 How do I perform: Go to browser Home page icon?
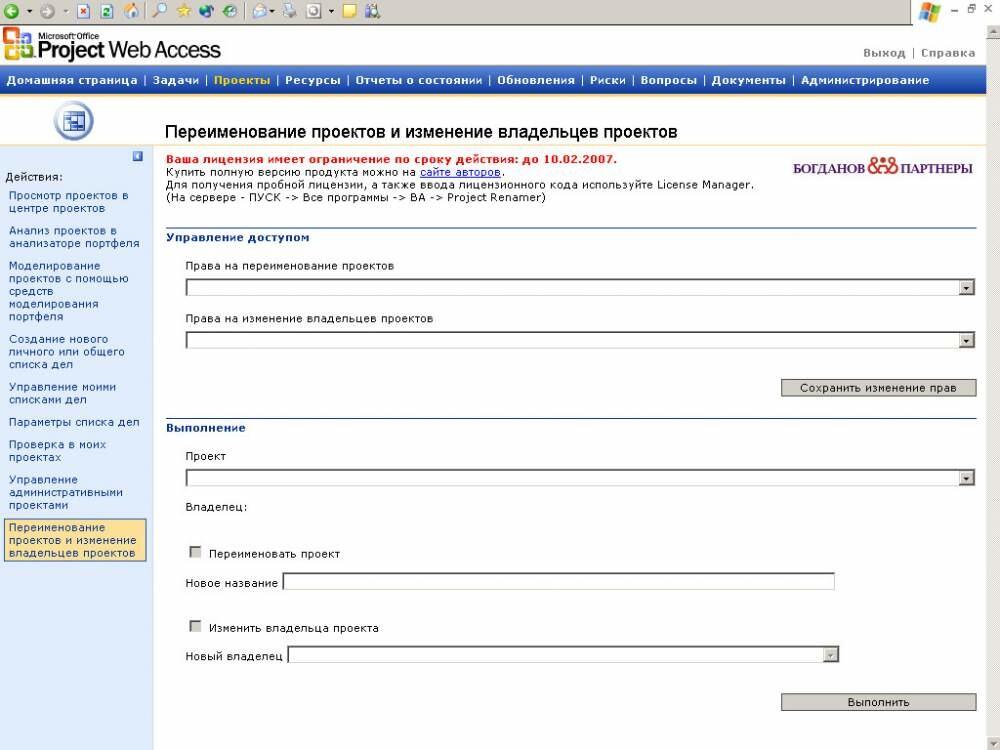click(x=131, y=10)
